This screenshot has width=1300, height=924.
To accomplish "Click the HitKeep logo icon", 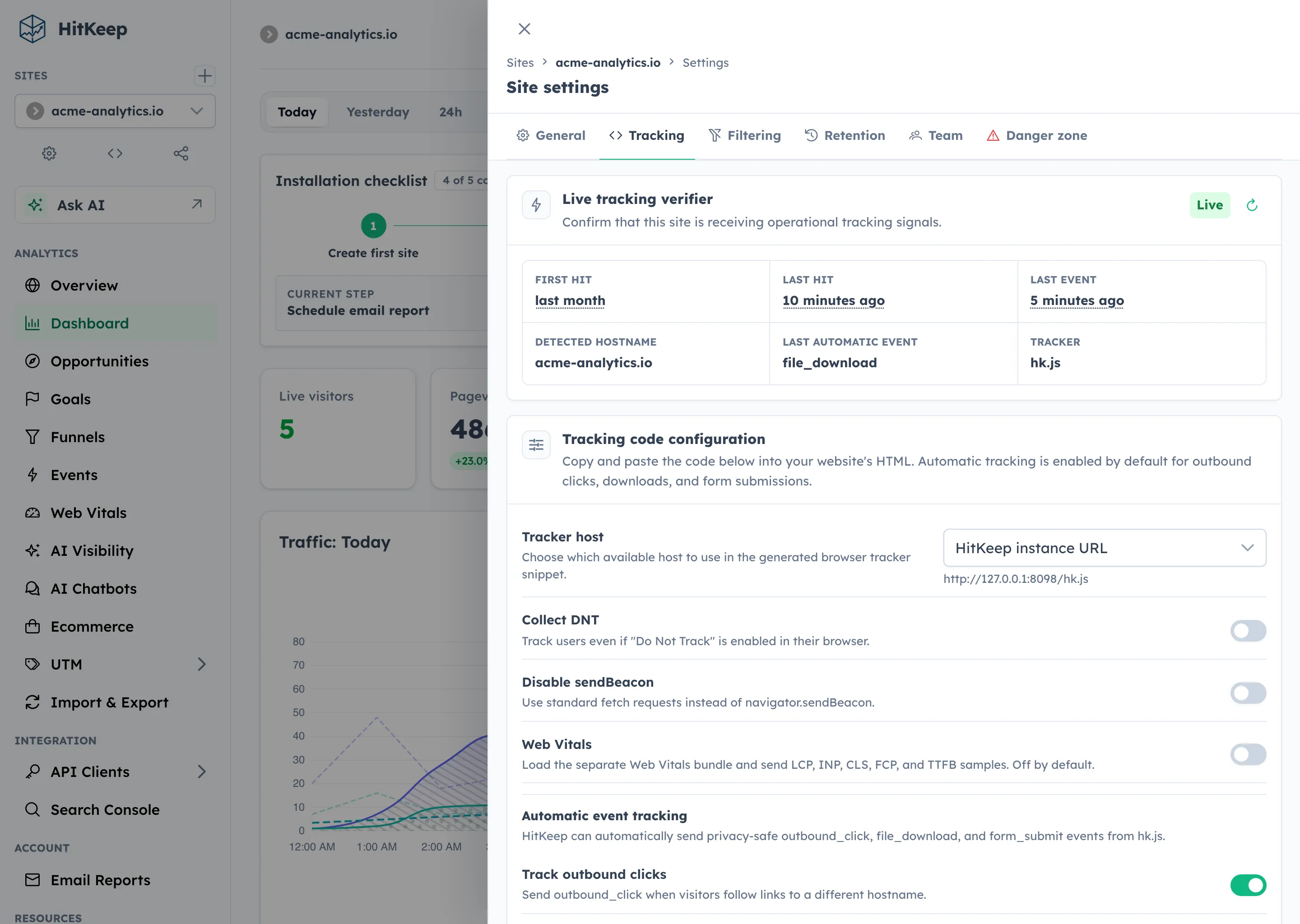I will point(32,28).
